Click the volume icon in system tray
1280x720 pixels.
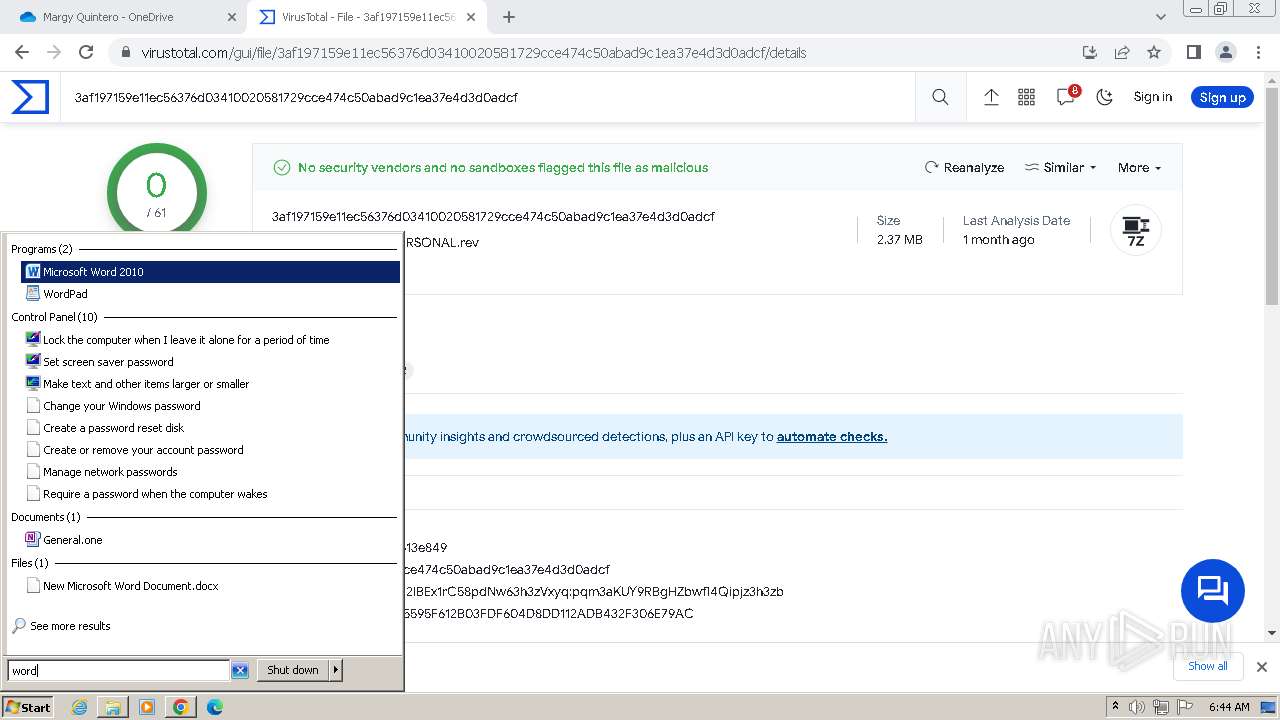click(1136, 707)
